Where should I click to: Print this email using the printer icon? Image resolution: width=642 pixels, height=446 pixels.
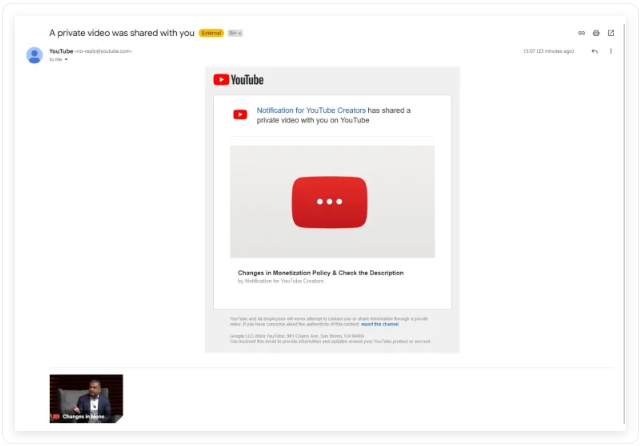coord(596,33)
